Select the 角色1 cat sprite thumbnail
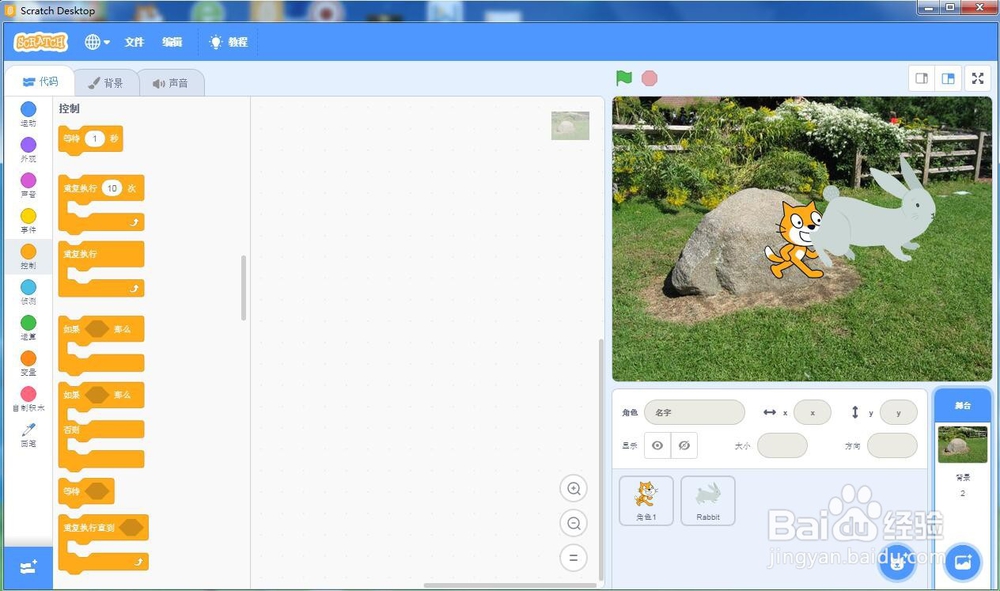Screen dimensions: 1000x591 tap(646, 500)
